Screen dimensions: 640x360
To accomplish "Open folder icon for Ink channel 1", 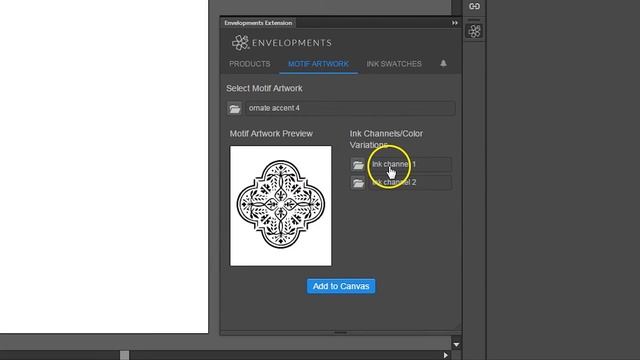I will pos(358,165).
